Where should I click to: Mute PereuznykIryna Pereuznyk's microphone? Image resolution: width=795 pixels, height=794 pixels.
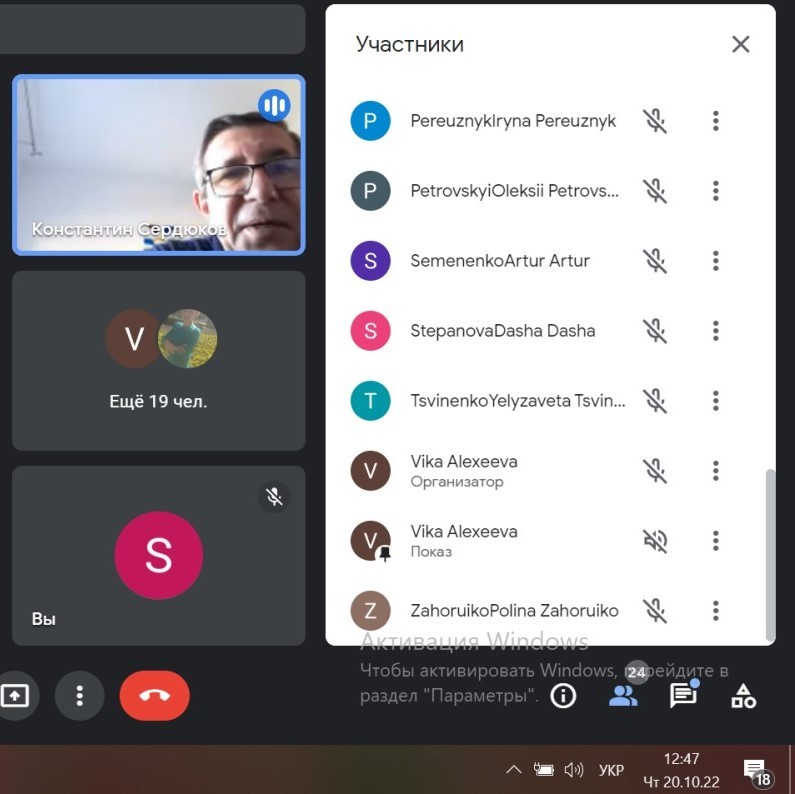tap(655, 121)
